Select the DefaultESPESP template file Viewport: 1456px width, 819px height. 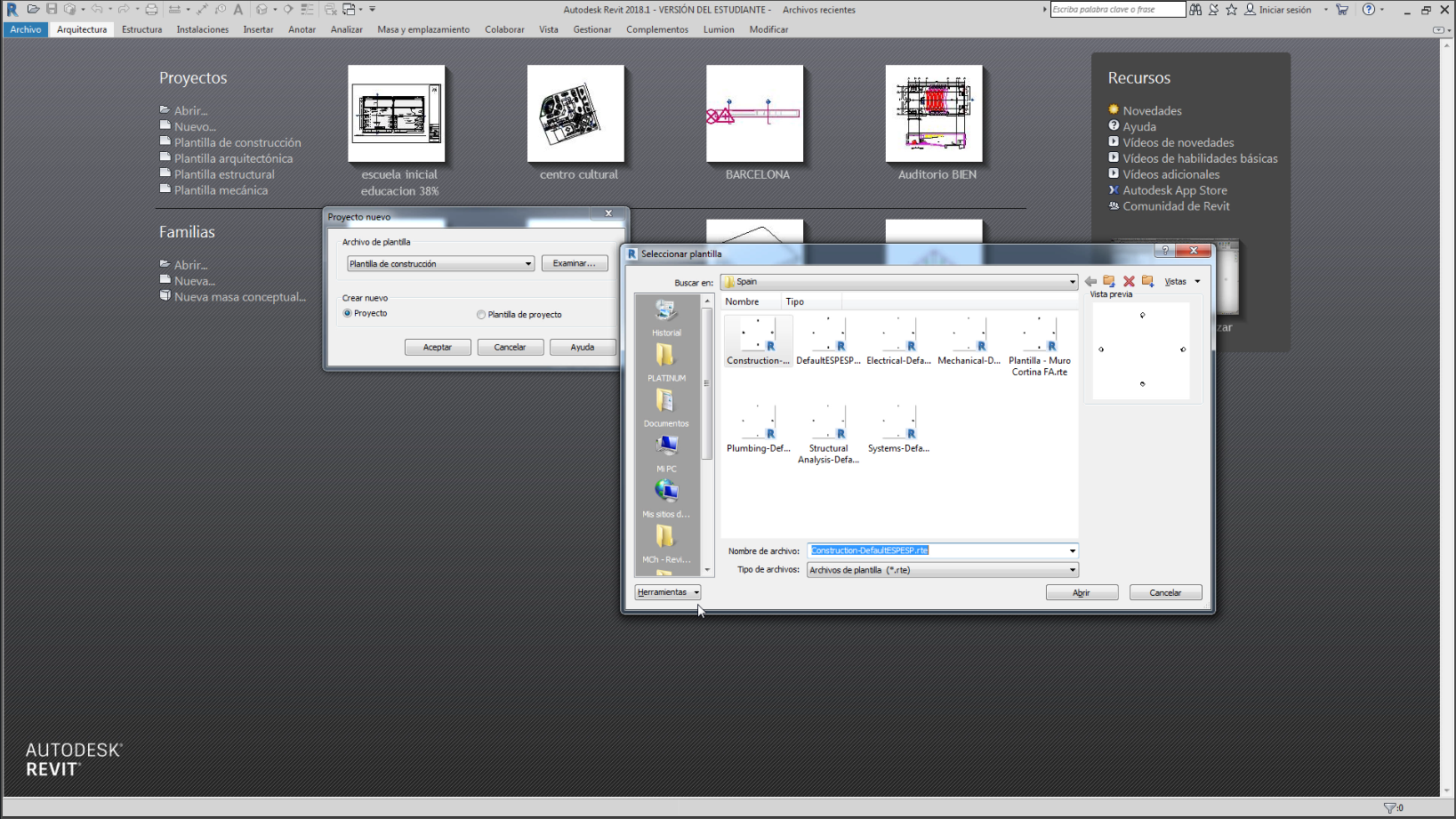pyautogui.click(x=828, y=341)
